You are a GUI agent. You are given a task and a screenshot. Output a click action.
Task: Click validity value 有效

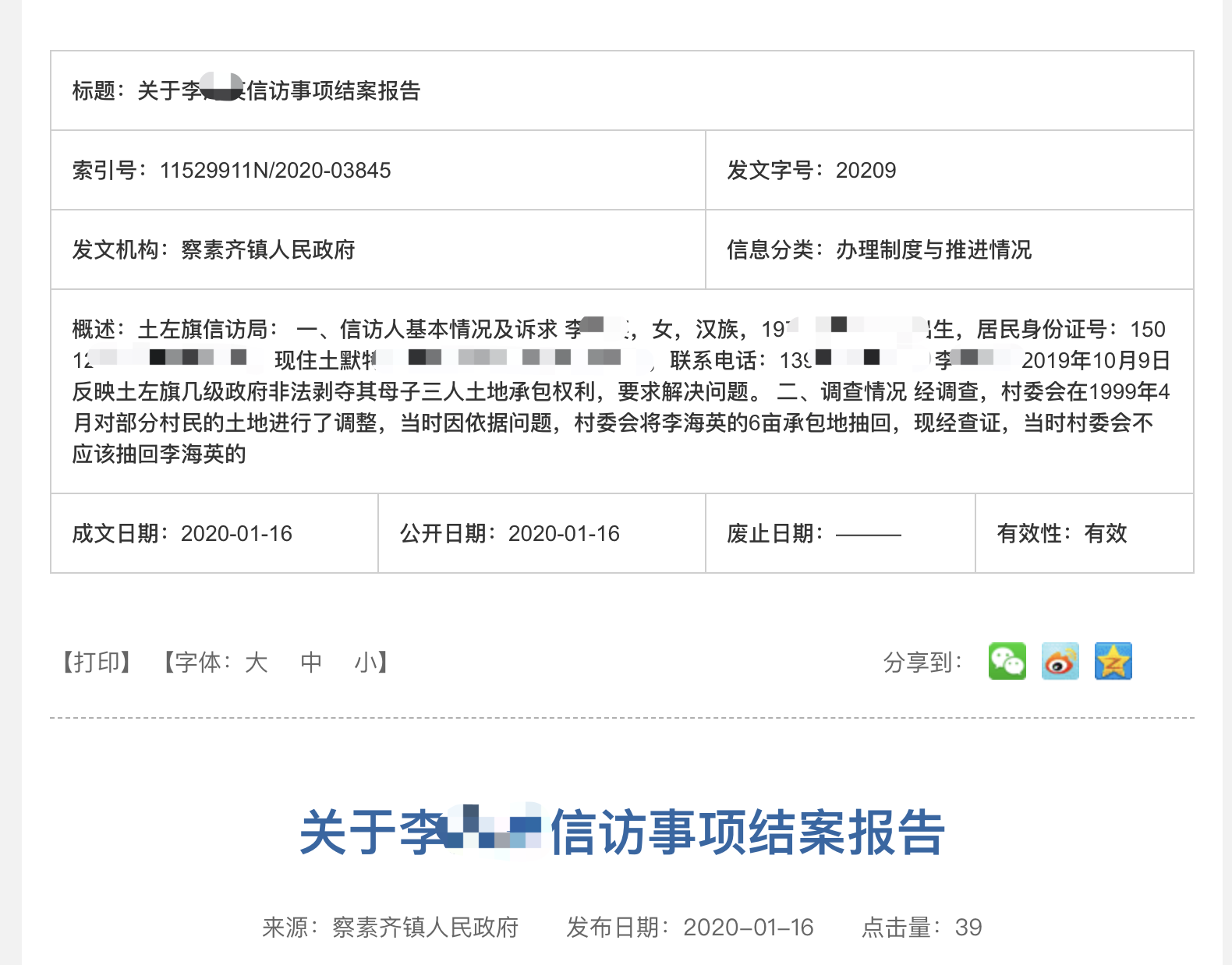[x=1106, y=533]
